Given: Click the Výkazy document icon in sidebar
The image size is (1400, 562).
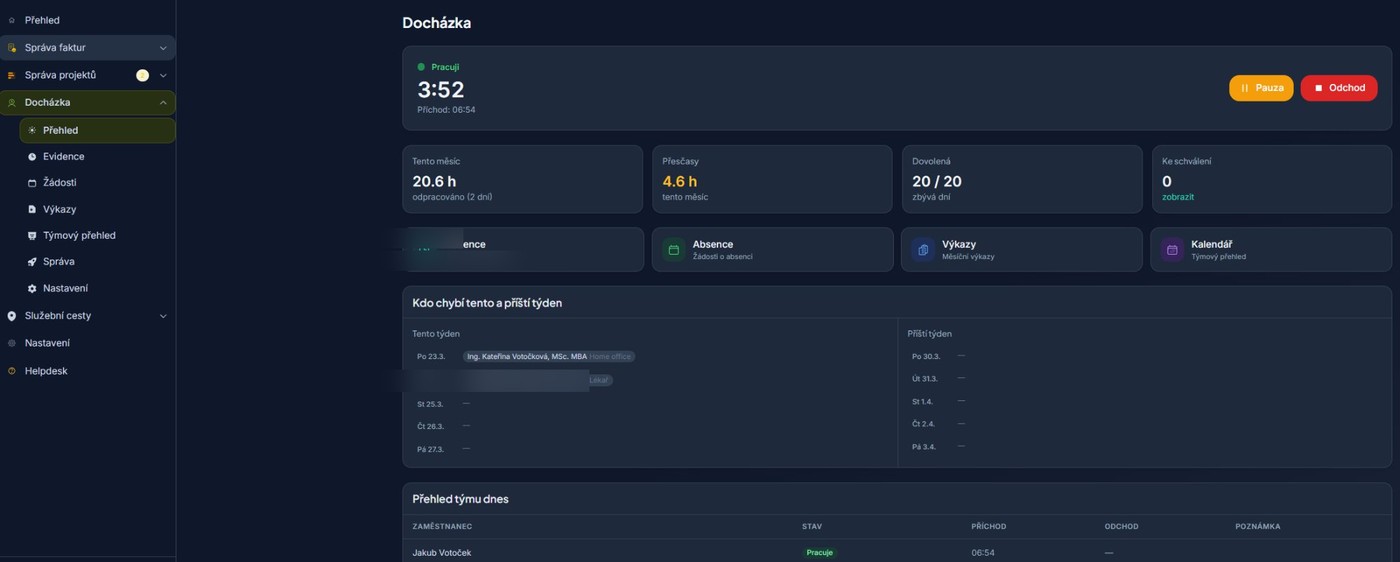Looking at the screenshot, I should point(32,210).
